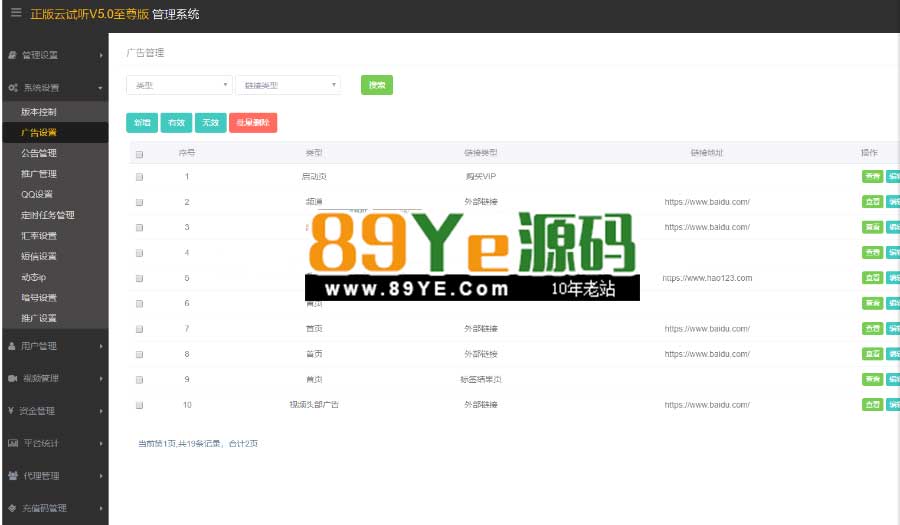Click the 广告管理 page title
Screen dimensions: 900x525
[145, 53]
